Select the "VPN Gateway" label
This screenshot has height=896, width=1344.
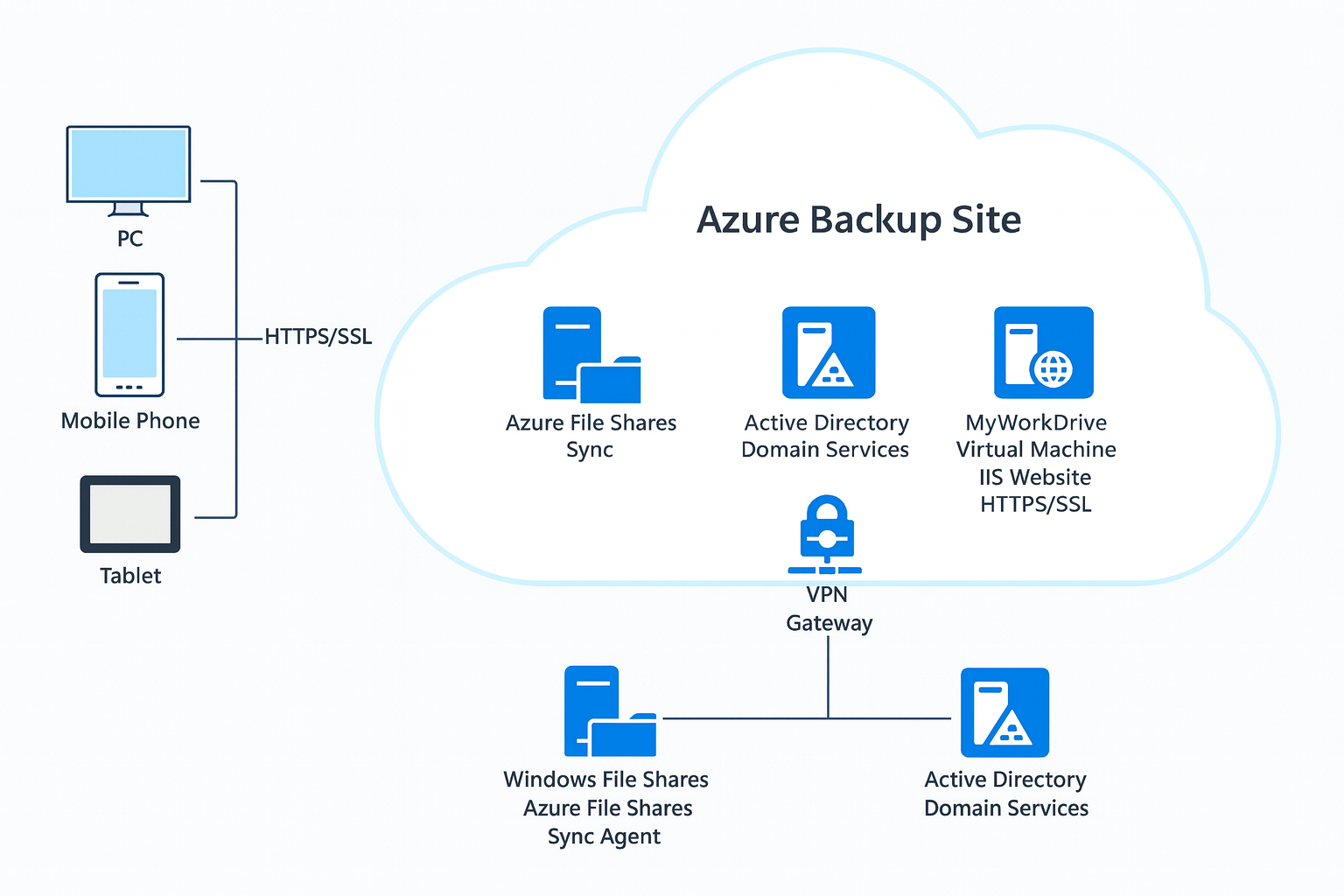point(829,609)
